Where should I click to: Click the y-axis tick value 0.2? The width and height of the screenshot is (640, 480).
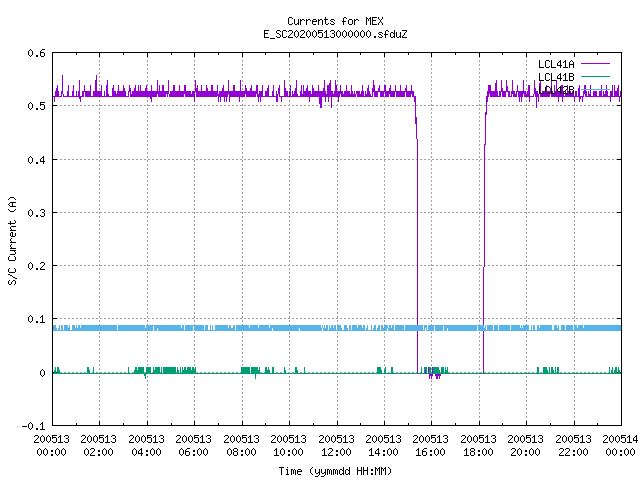36,266
